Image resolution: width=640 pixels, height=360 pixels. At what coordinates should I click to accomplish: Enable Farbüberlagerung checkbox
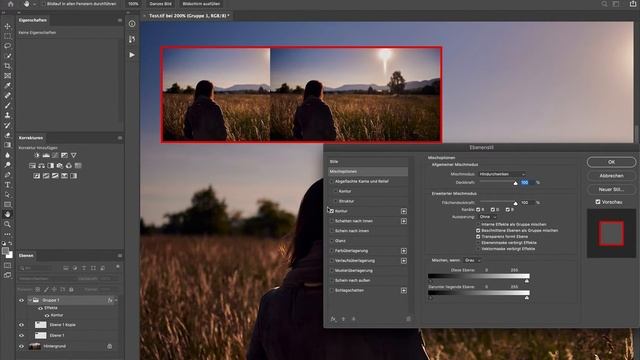click(331, 251)
